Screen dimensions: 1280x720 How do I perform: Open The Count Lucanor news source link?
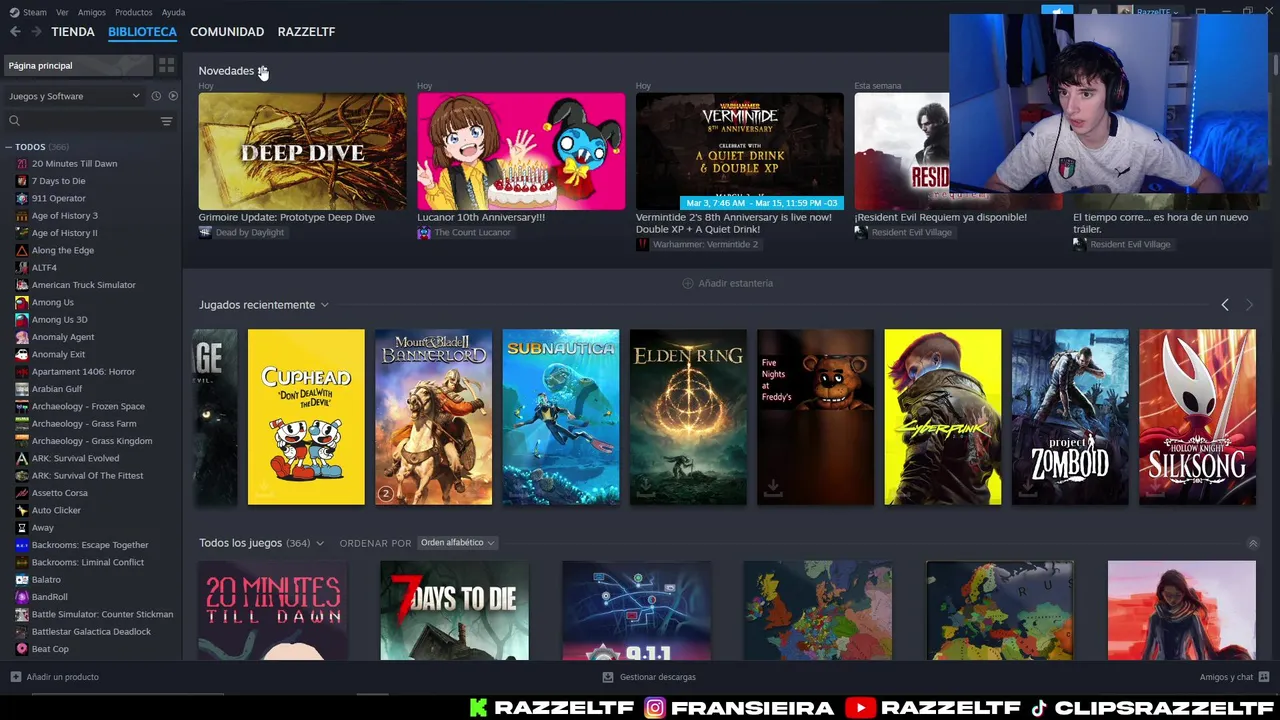(464, 232)
